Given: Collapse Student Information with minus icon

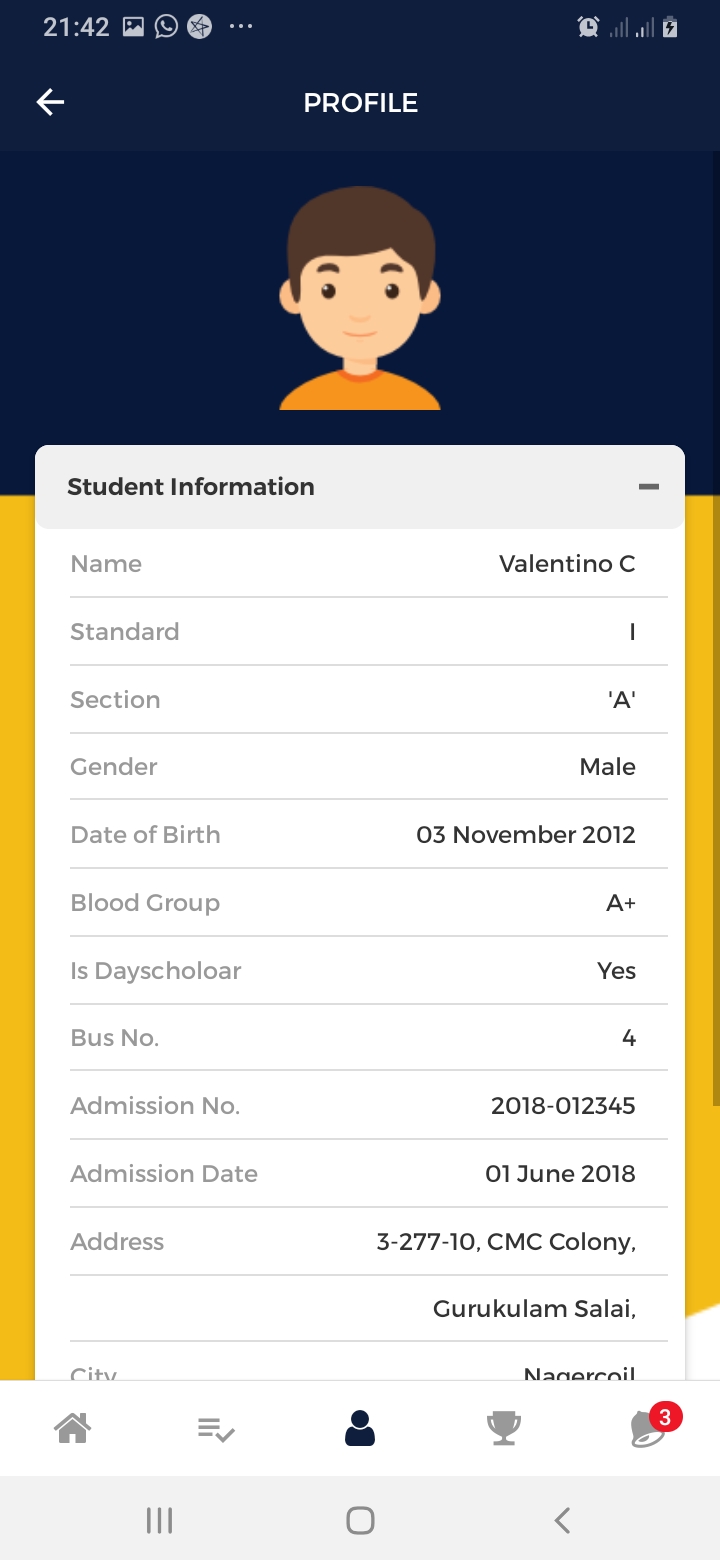Looking at the screenshot, I should [649, 487].
